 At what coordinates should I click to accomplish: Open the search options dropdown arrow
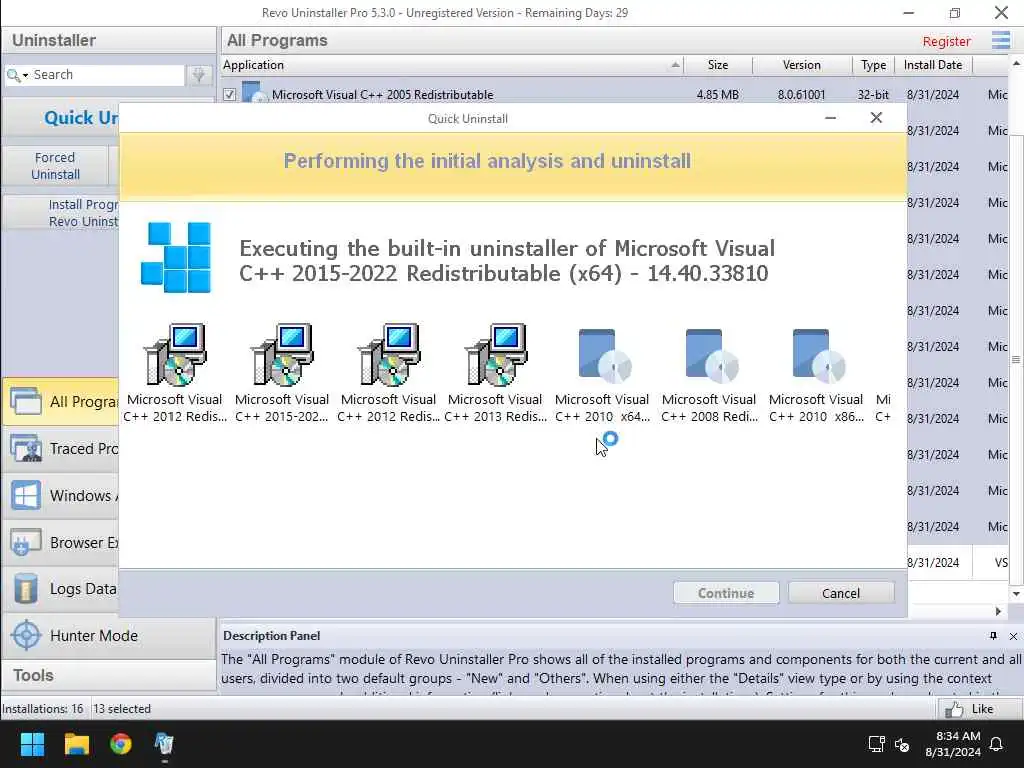25,76
